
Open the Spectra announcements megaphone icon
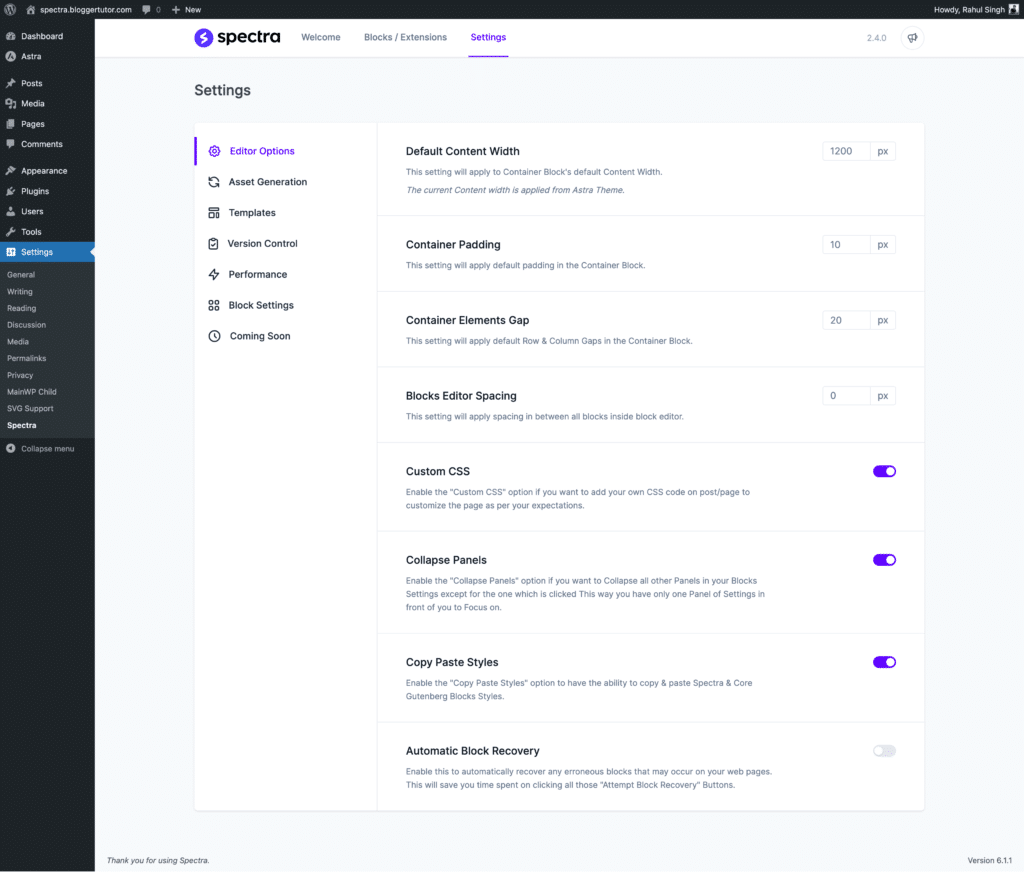(911, 37)
